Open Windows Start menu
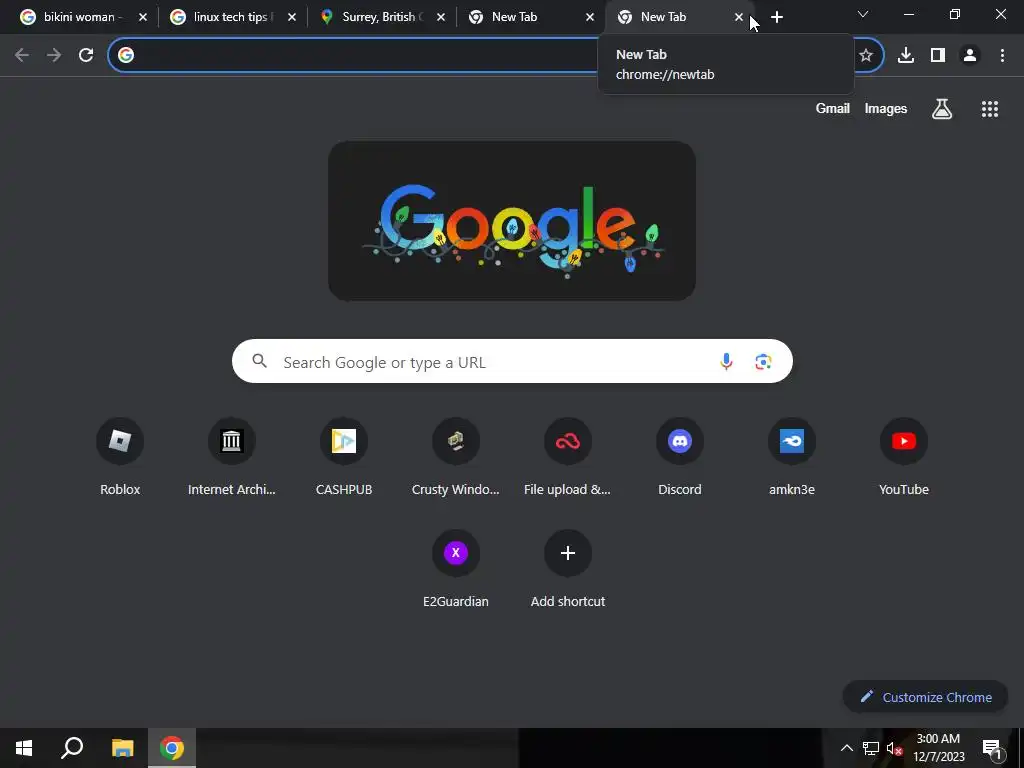This screenshot has height=768, width=1024. coord(24,748)
